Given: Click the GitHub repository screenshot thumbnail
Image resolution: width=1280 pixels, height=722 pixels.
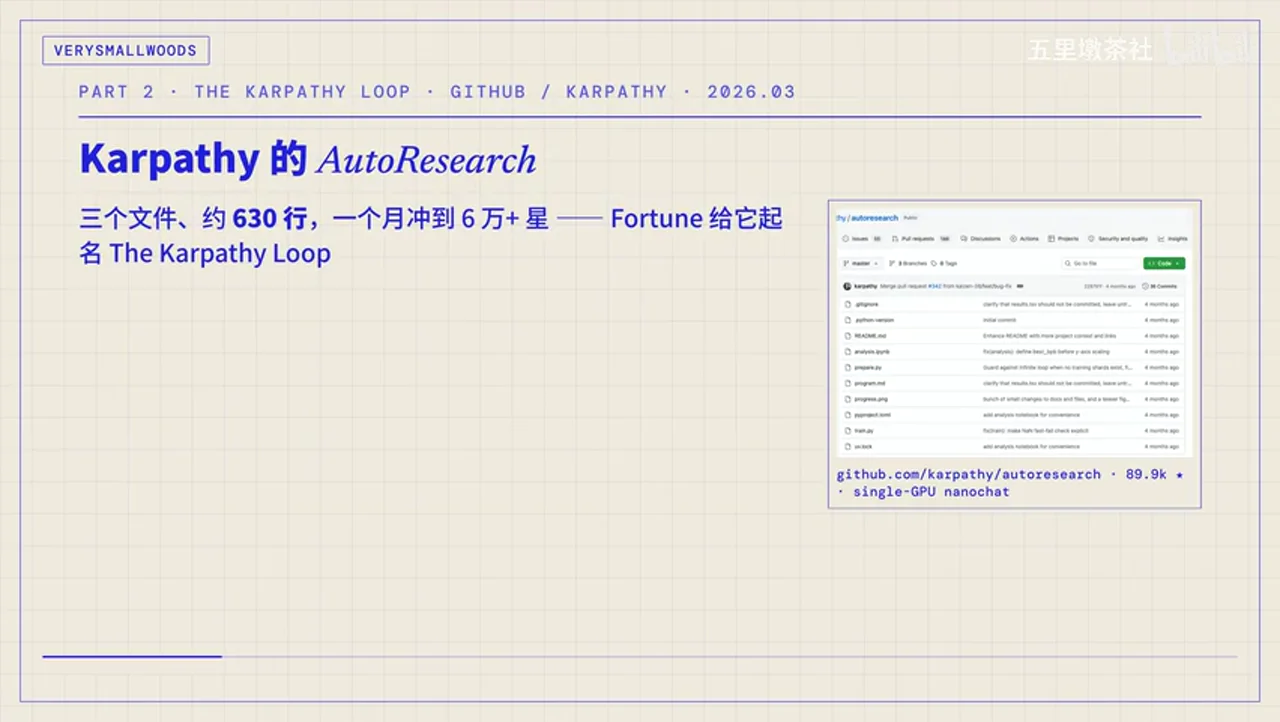Looking at the screenshot, I should click(x=1014, y=331).
